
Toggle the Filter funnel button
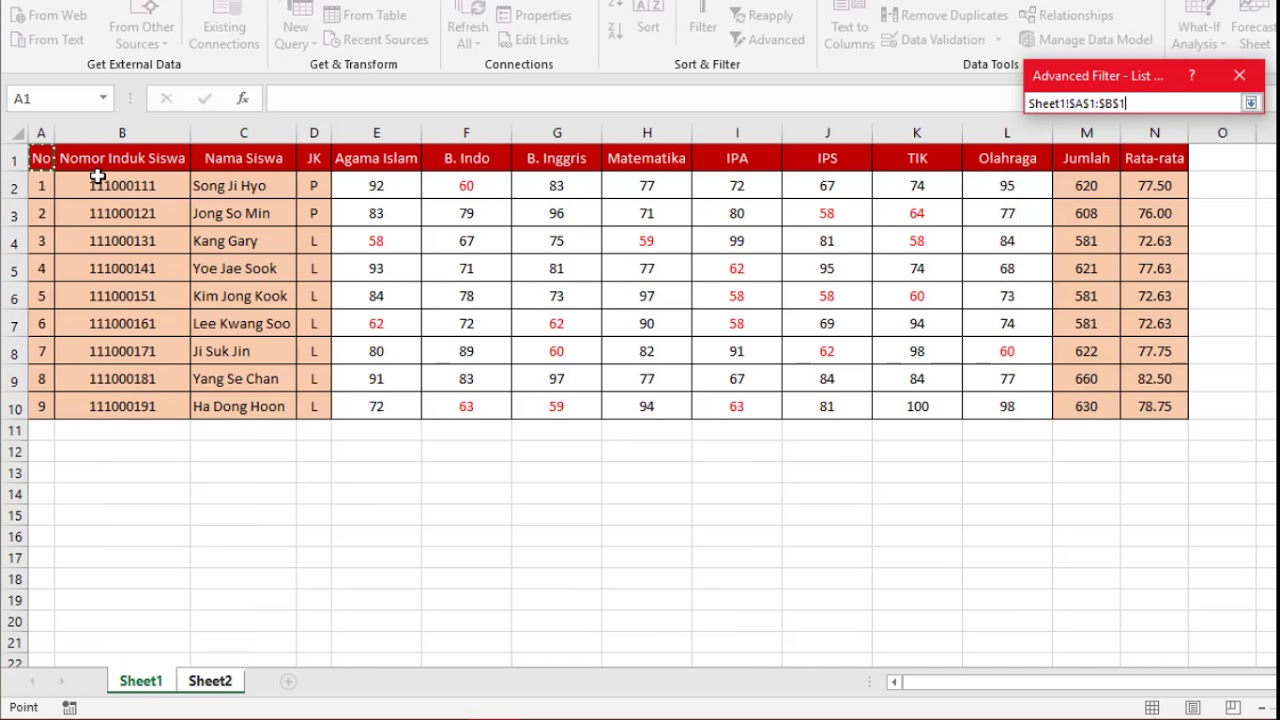click(x=703, y=18)
